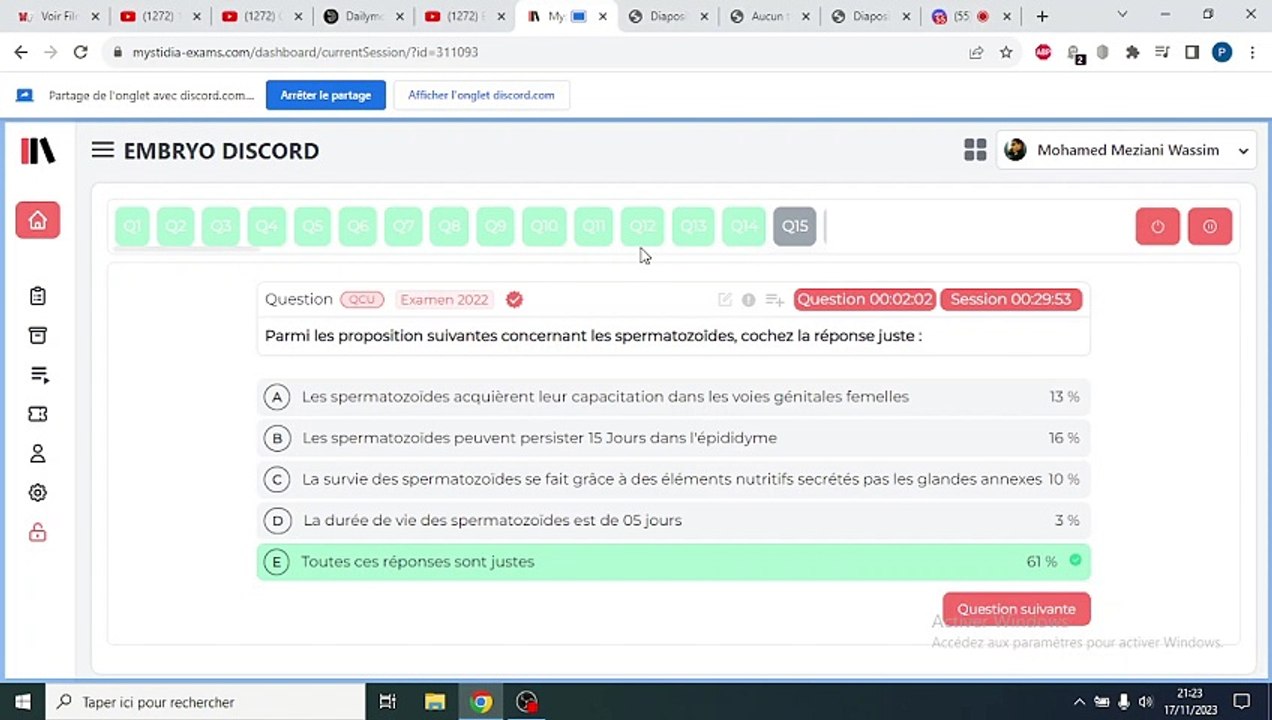Bookmark this page with the star icon
Image resolution: width=1272 pixels, height=720 pixels.
(1006, 52)
